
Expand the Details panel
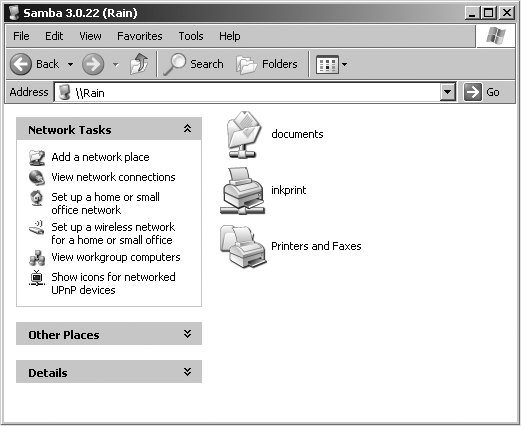tap(187, 371)
